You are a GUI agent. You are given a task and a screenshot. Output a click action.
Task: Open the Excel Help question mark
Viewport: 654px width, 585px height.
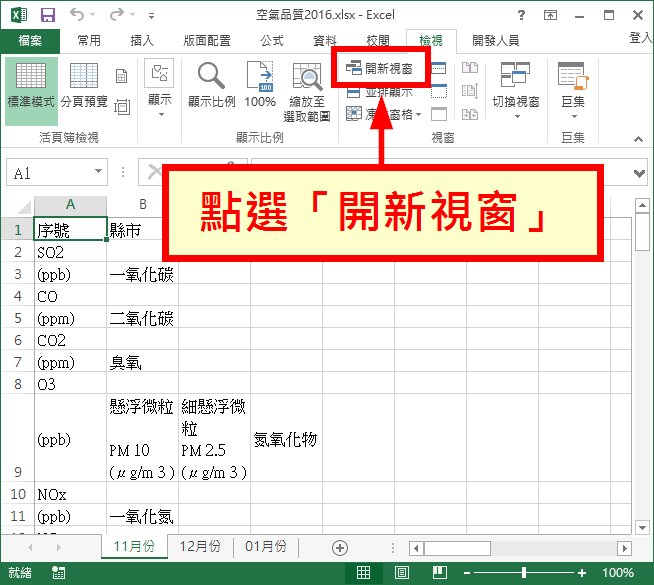click(x=521, y=15)
